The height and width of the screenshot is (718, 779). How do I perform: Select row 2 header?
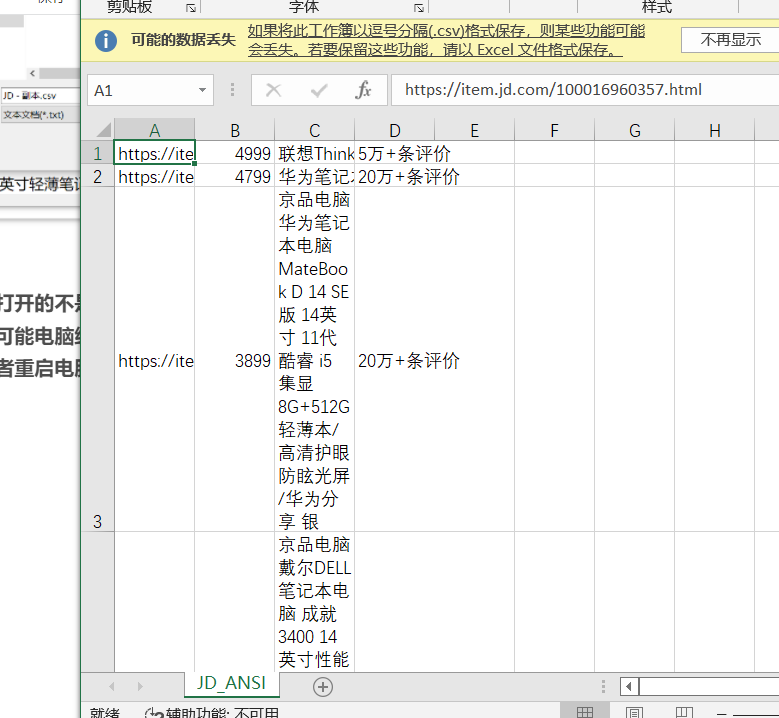point(97,176)
